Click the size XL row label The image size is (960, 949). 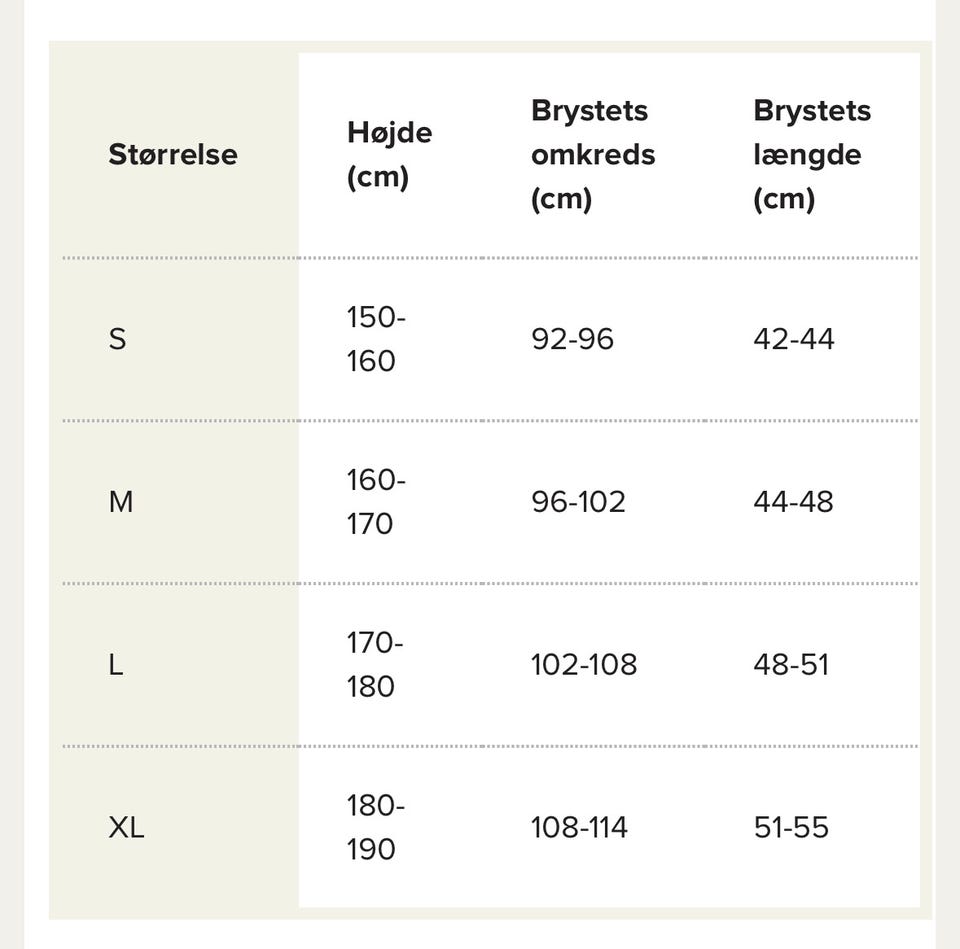coord(126,828)
